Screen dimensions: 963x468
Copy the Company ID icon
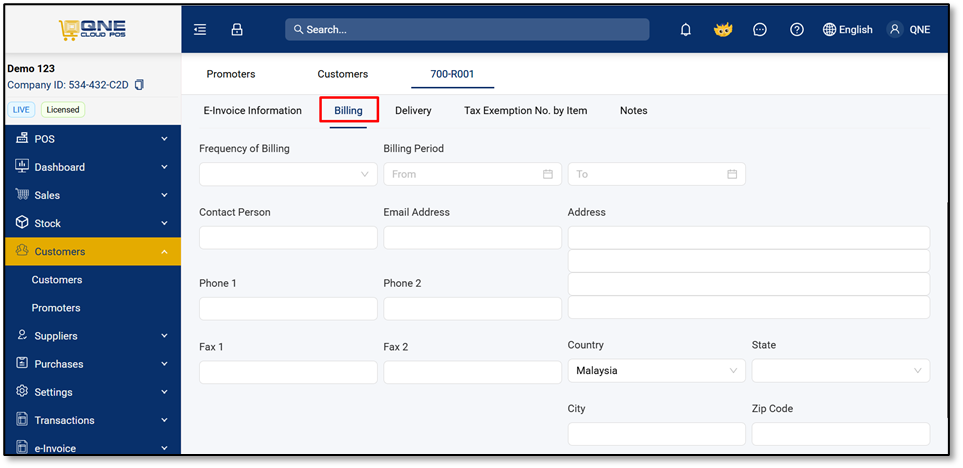pyautogui.click(x=139, y=85)
